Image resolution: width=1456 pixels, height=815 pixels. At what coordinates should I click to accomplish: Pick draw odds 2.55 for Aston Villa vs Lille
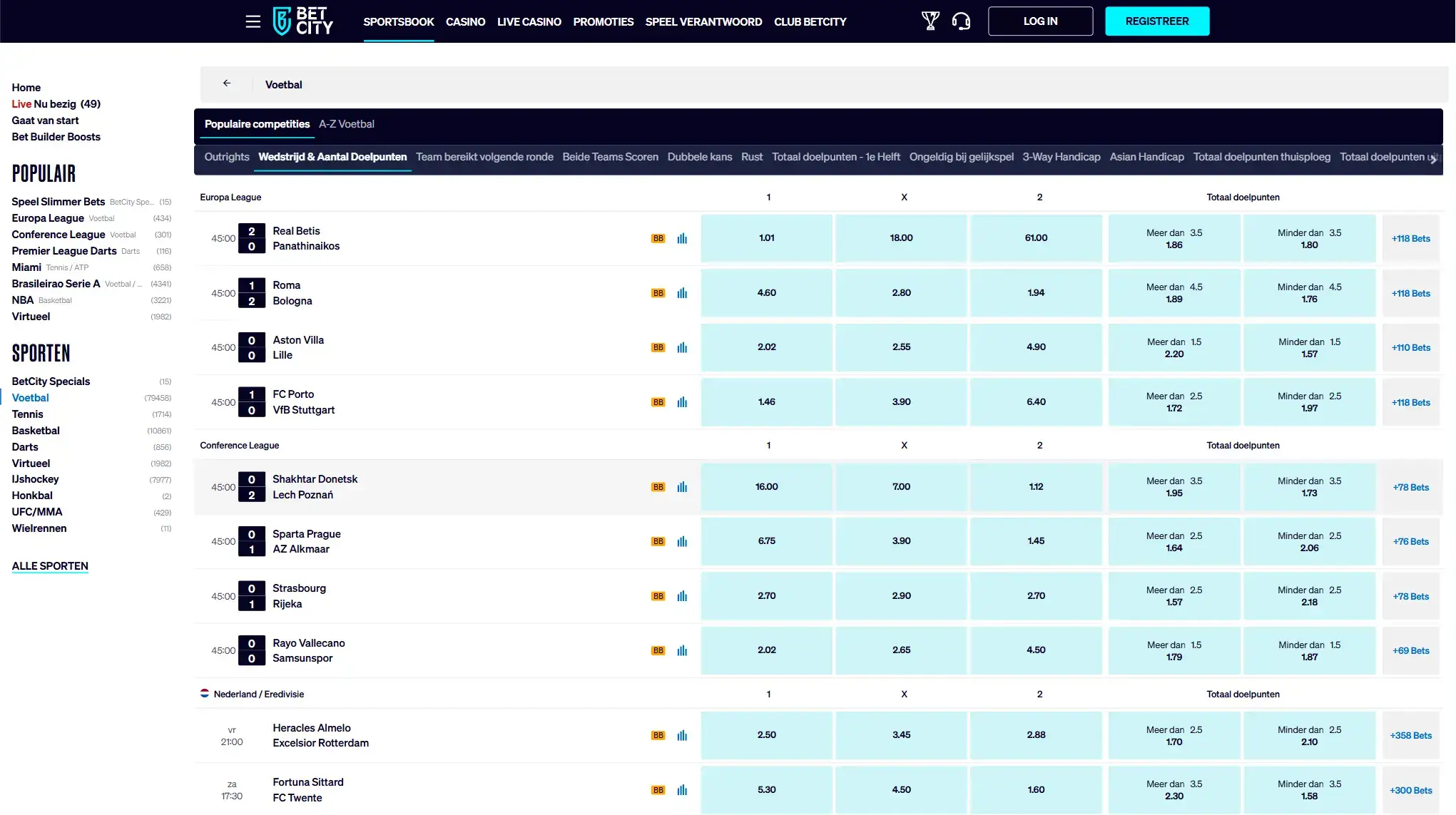coord(901,347)
